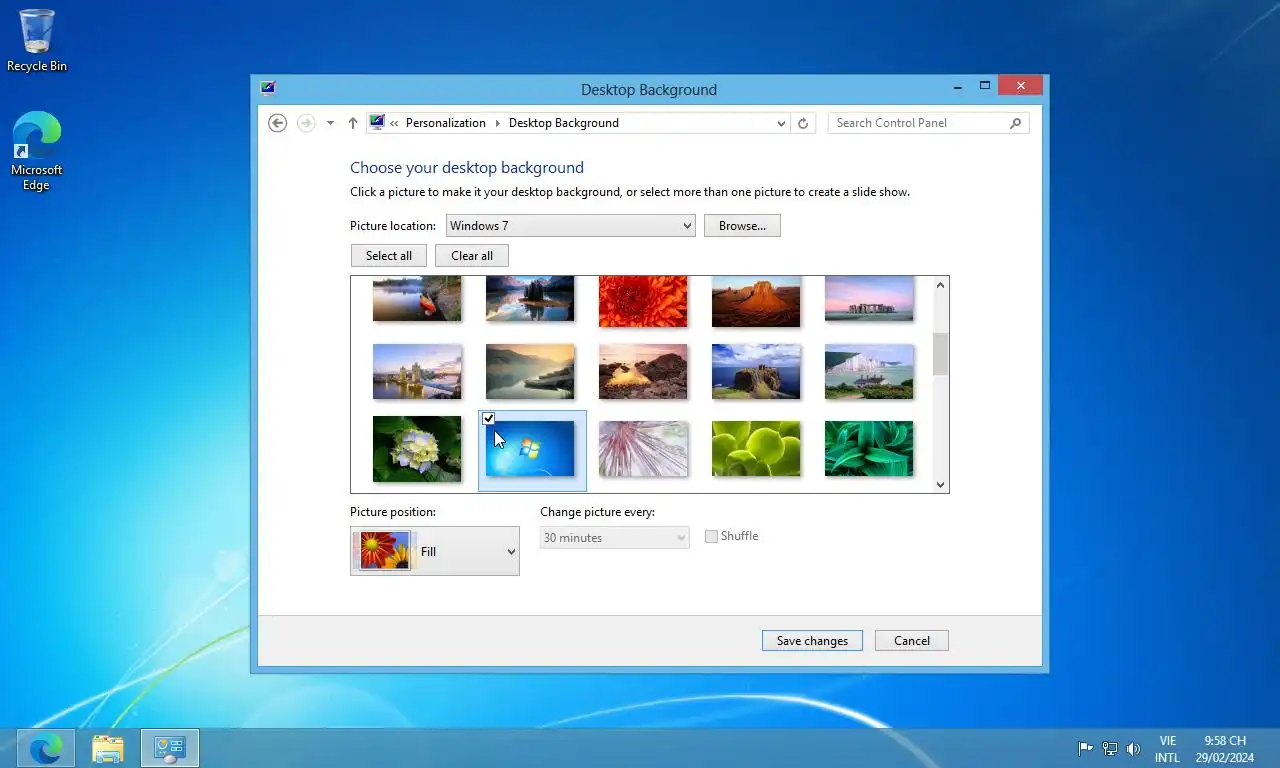Cancel the desktop background changes
This screenshot has height=768, width=1280.
pos(912,641)
